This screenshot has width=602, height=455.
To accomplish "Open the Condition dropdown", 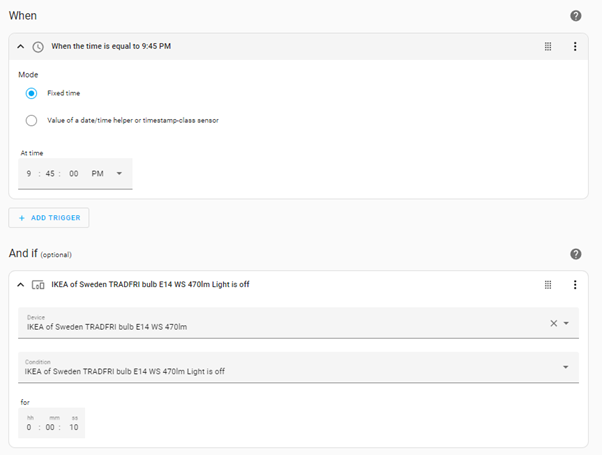I will pyautogui.click(x=566, y=367).
